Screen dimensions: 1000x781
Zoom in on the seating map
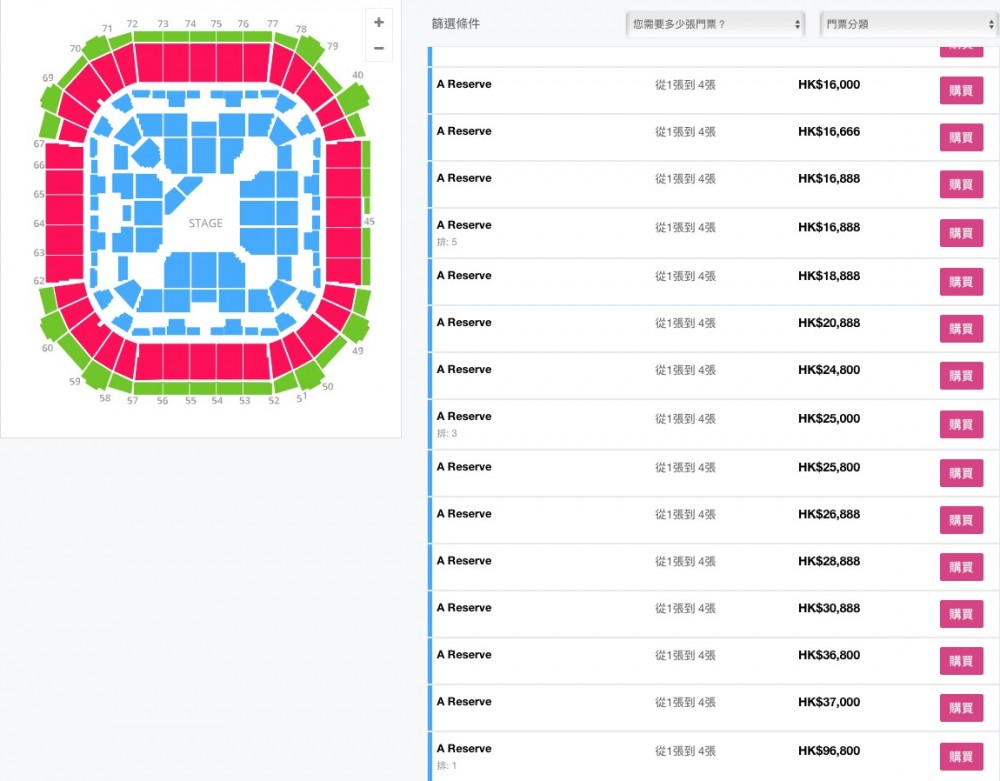(x=378, y=20)
